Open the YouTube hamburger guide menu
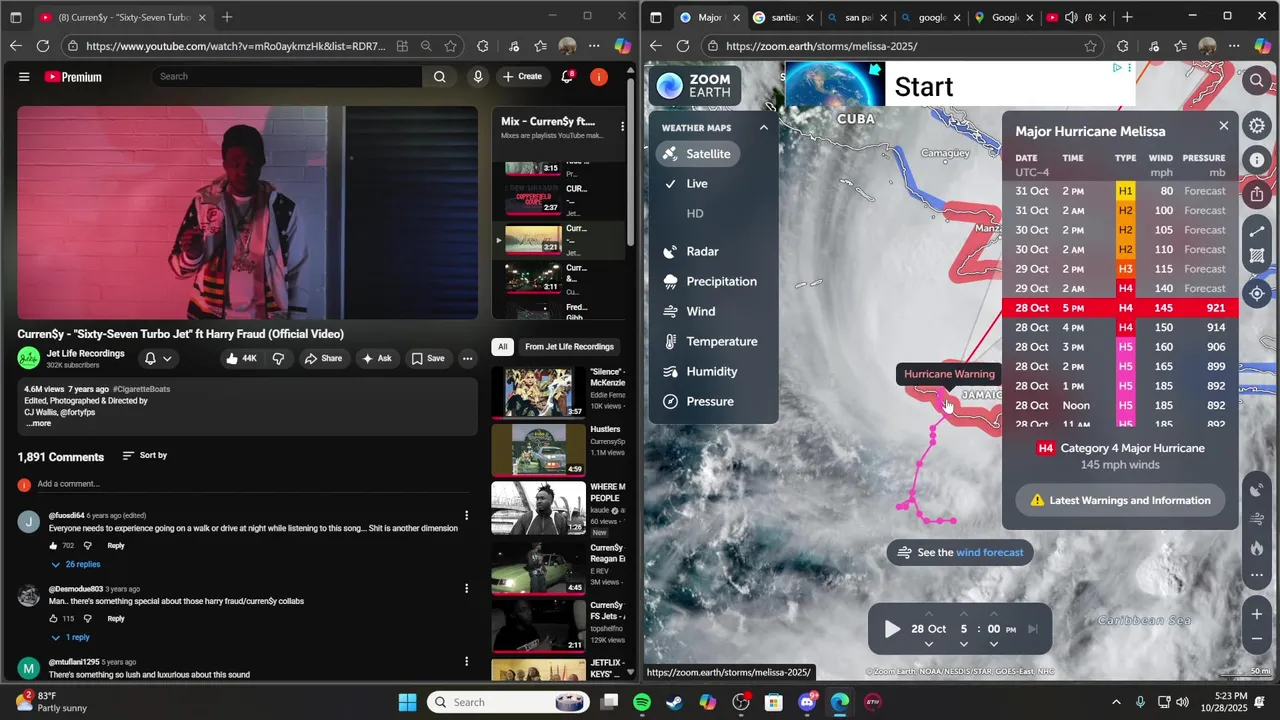1280x720 pixels. click(x=24, y=77)
